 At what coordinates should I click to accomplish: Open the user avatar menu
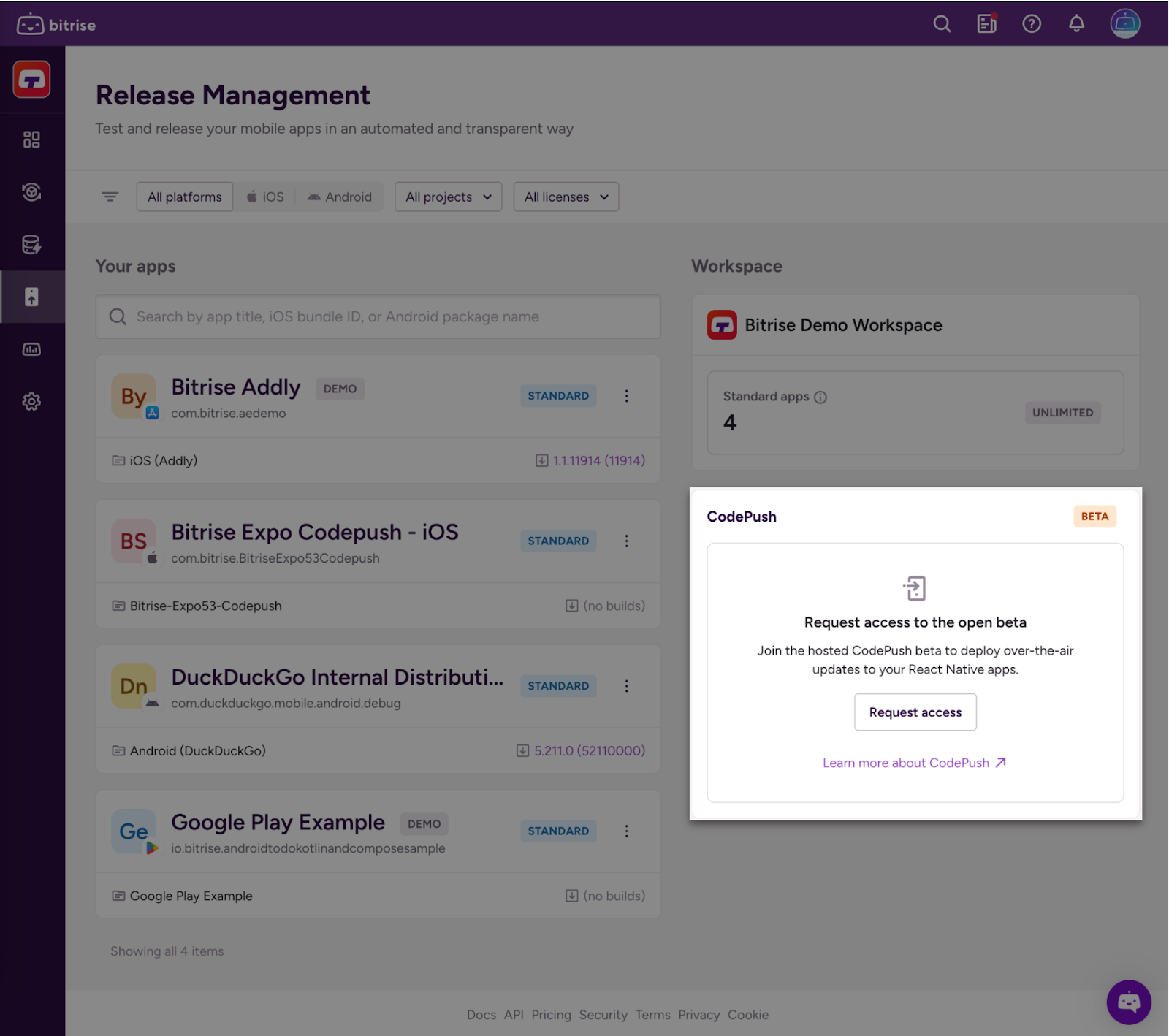pyautogui.click(x=1125, y=24)
